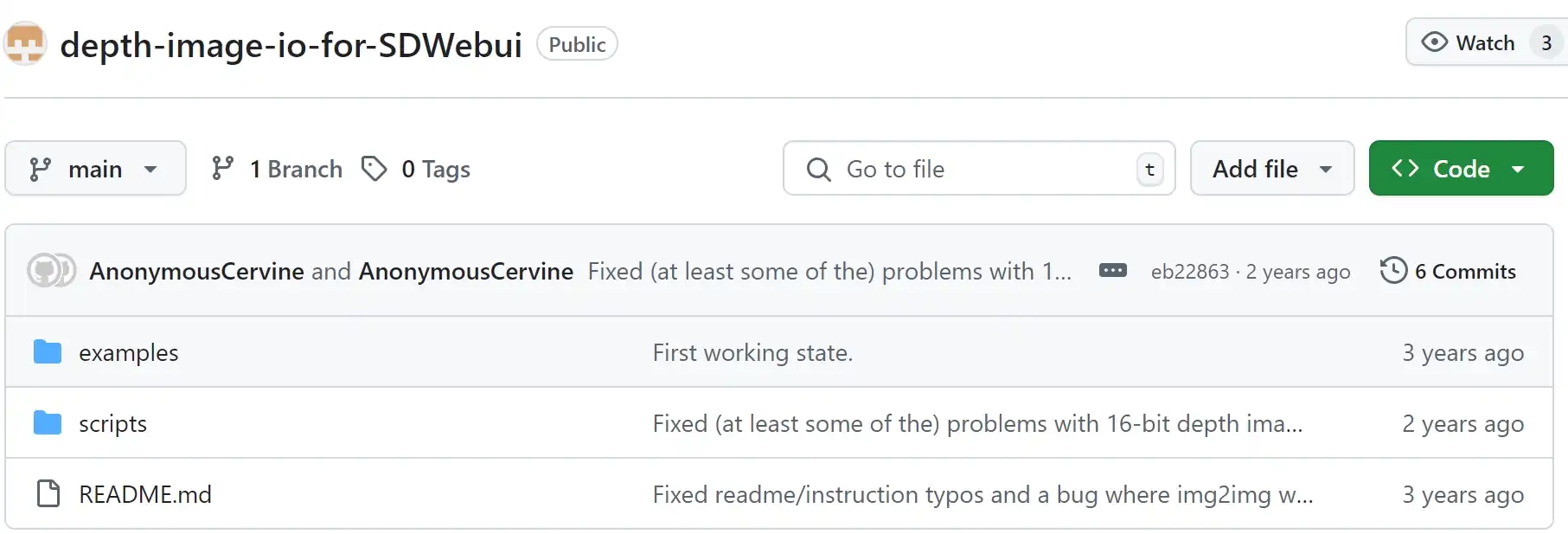This screenshot has width=1568, height=534.
Task: Click the Watch button
Action: pyautogui.click(x=1486, y=42)
